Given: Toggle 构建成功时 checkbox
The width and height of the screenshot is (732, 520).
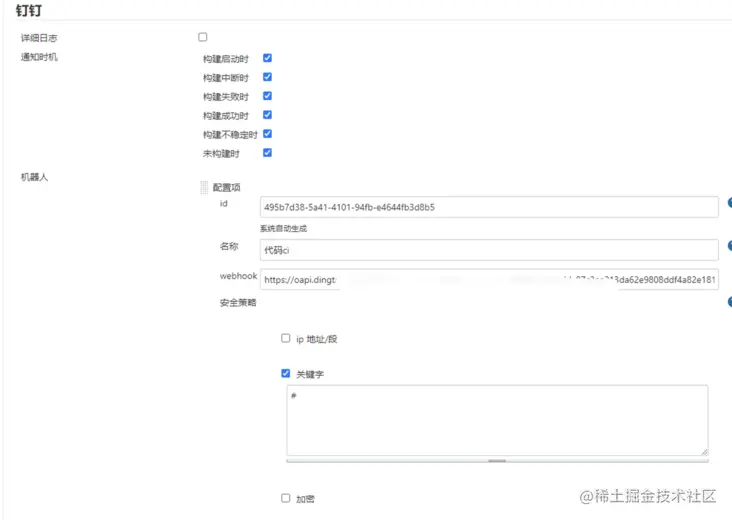Looking at the screenshot, I should tap(267, 115).
